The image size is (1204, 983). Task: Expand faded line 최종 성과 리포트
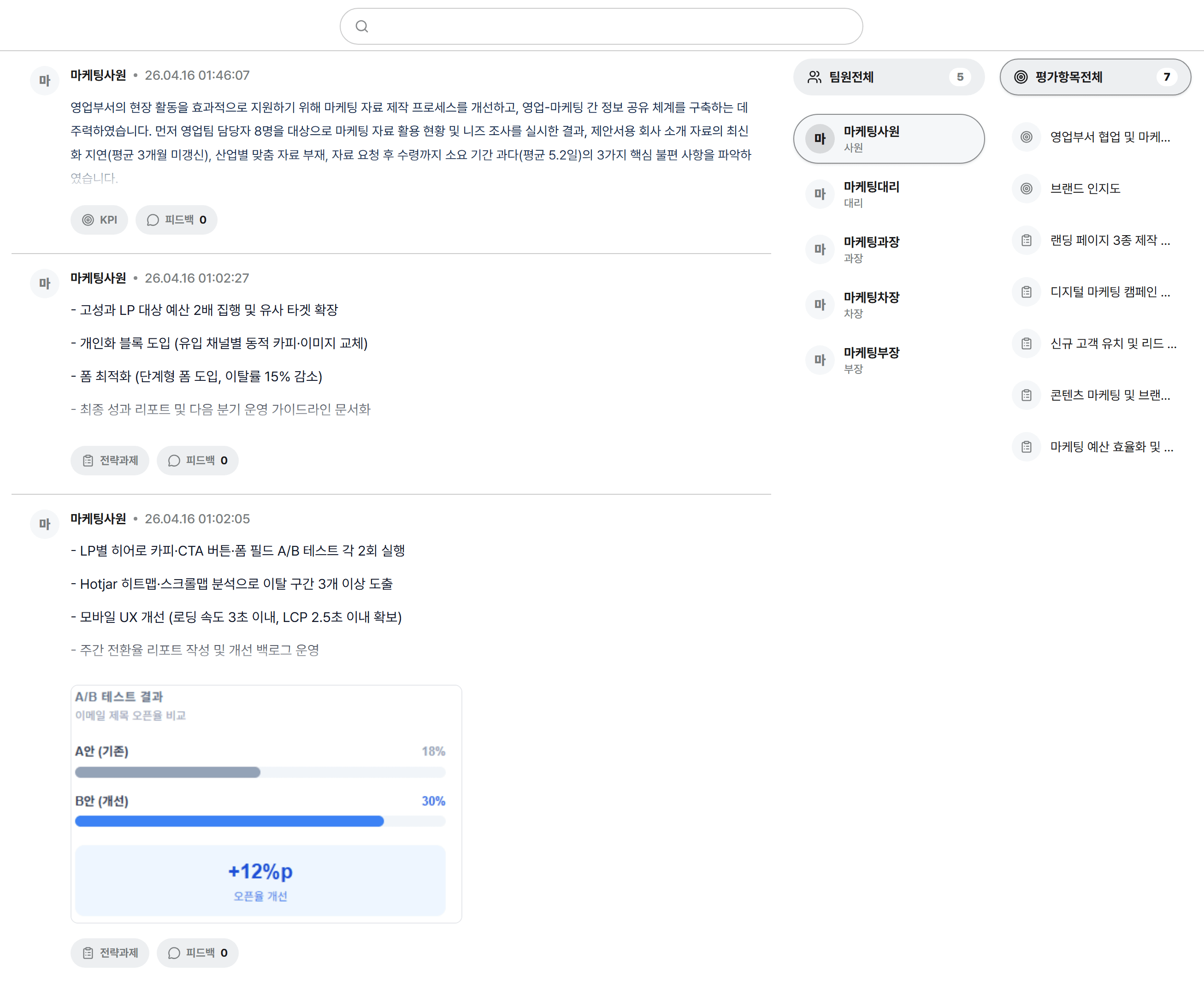(x=221, y=409)
